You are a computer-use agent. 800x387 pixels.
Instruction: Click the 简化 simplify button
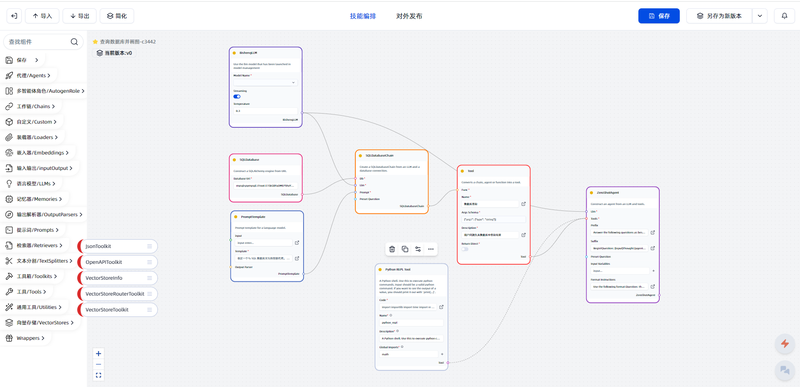(117, 16)
